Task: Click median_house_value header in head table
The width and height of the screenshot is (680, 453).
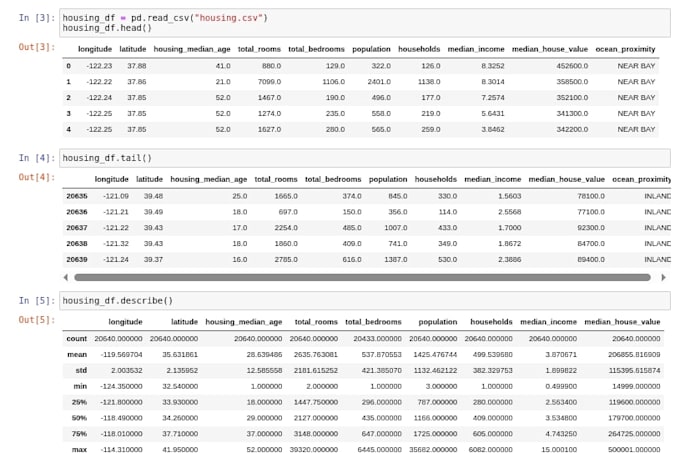Action: 550,49
